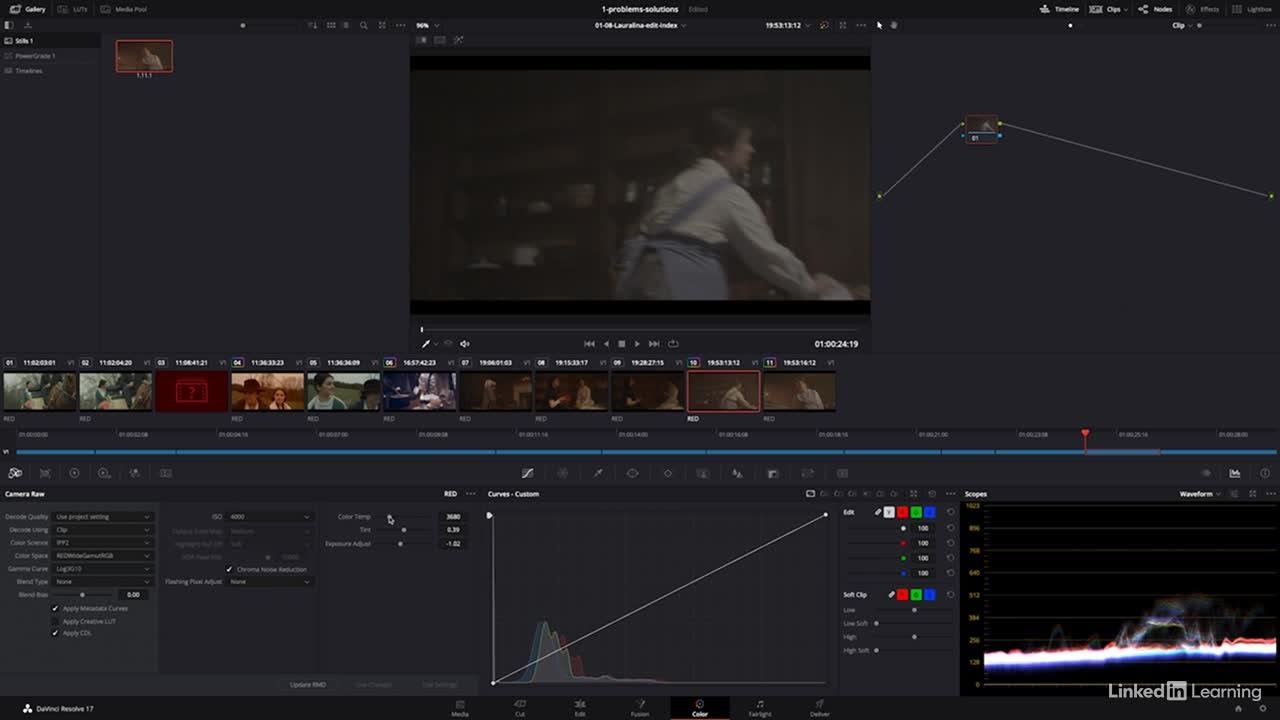Show the Scopes palette icon

[1235, 473]
